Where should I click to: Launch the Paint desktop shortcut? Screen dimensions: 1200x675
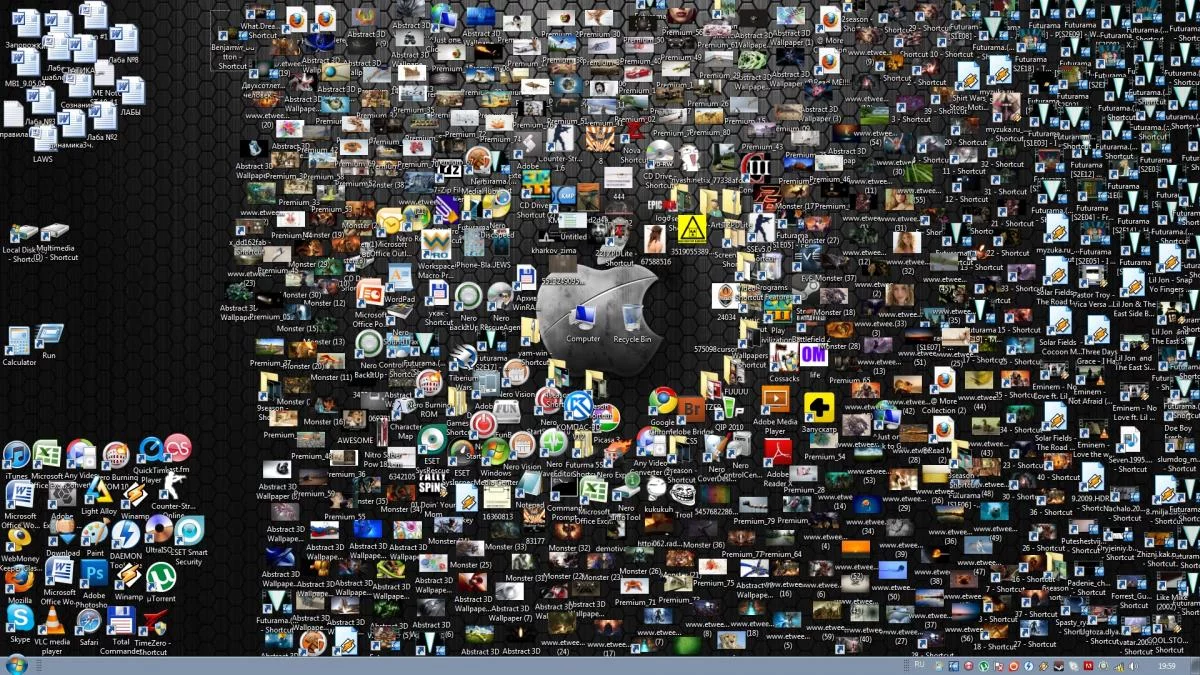coord(96,535)
